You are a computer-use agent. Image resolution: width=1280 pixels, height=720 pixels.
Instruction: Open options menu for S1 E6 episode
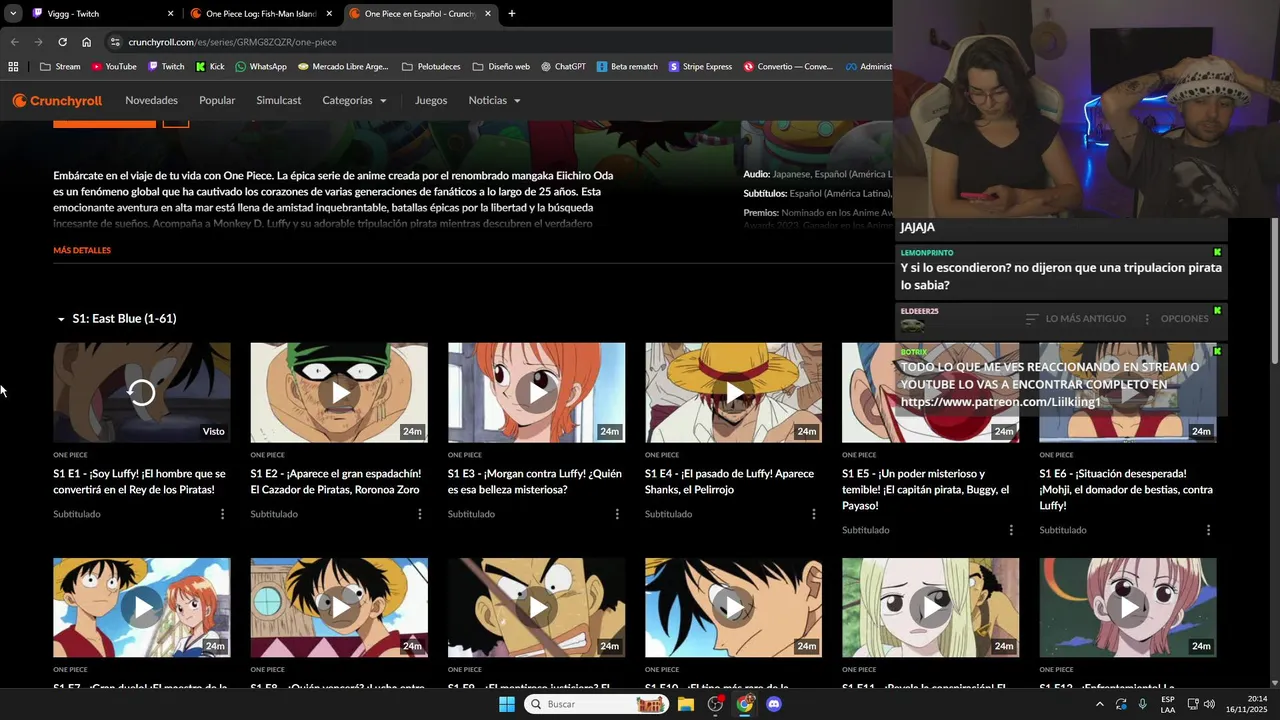[x=1208, y=530]
